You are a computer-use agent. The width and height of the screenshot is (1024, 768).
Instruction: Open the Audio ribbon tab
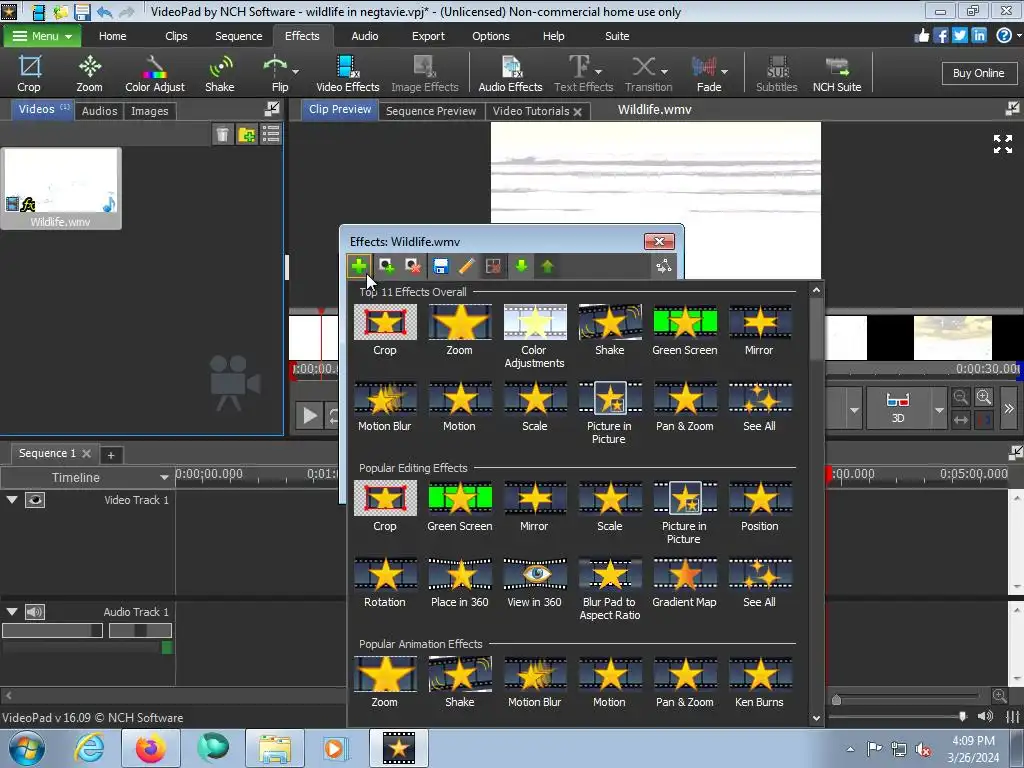coord(364,36)
